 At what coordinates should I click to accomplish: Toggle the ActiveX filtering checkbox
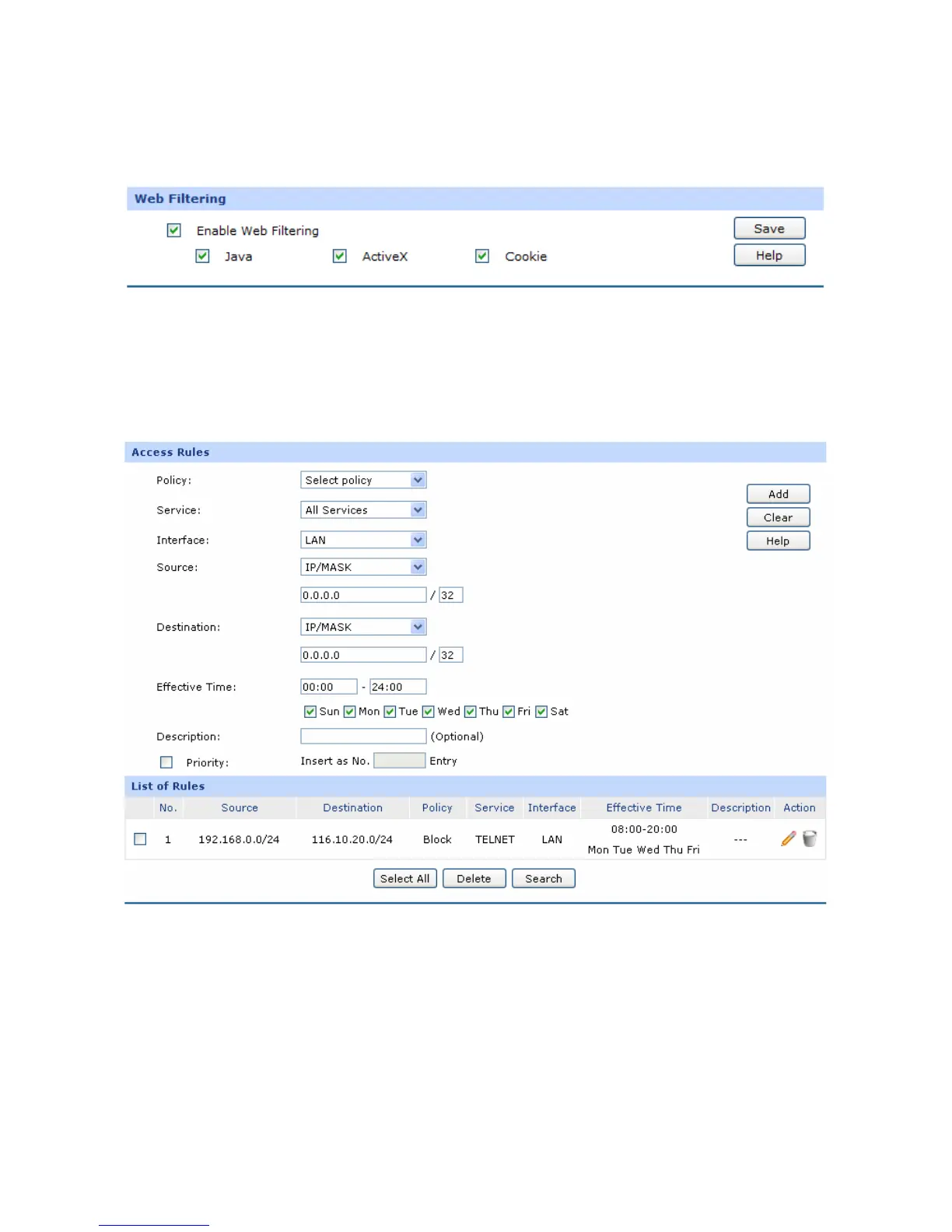340,256
